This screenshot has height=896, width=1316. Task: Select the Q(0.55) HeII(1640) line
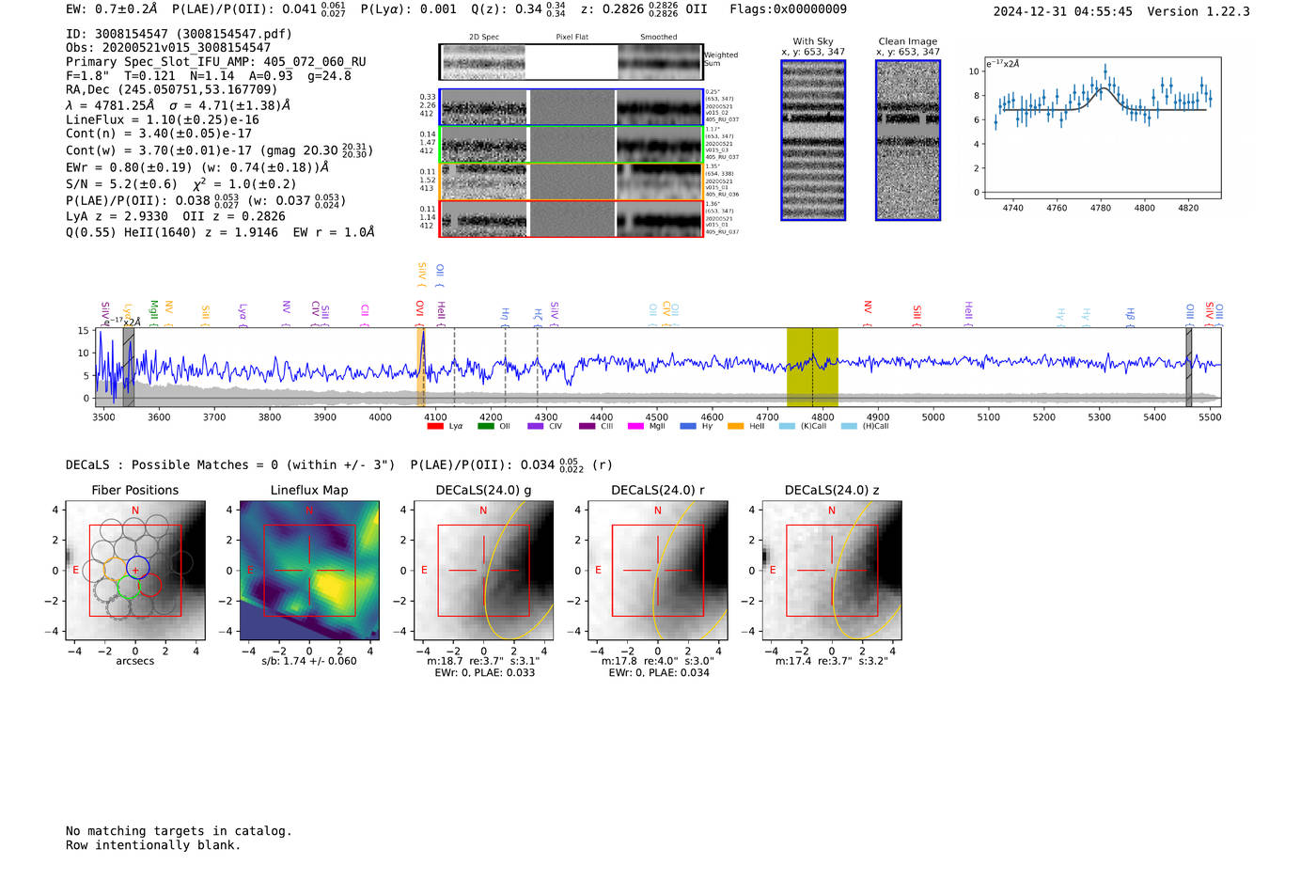[x=220, y=232]
